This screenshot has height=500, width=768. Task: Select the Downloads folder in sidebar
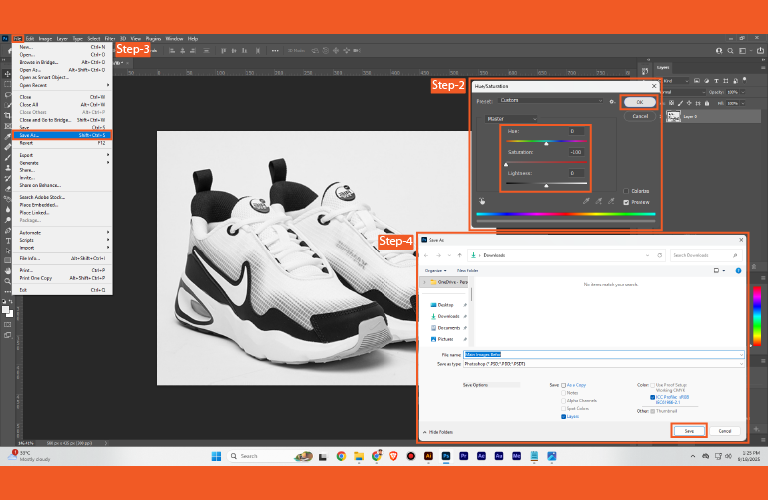point(447,316)
